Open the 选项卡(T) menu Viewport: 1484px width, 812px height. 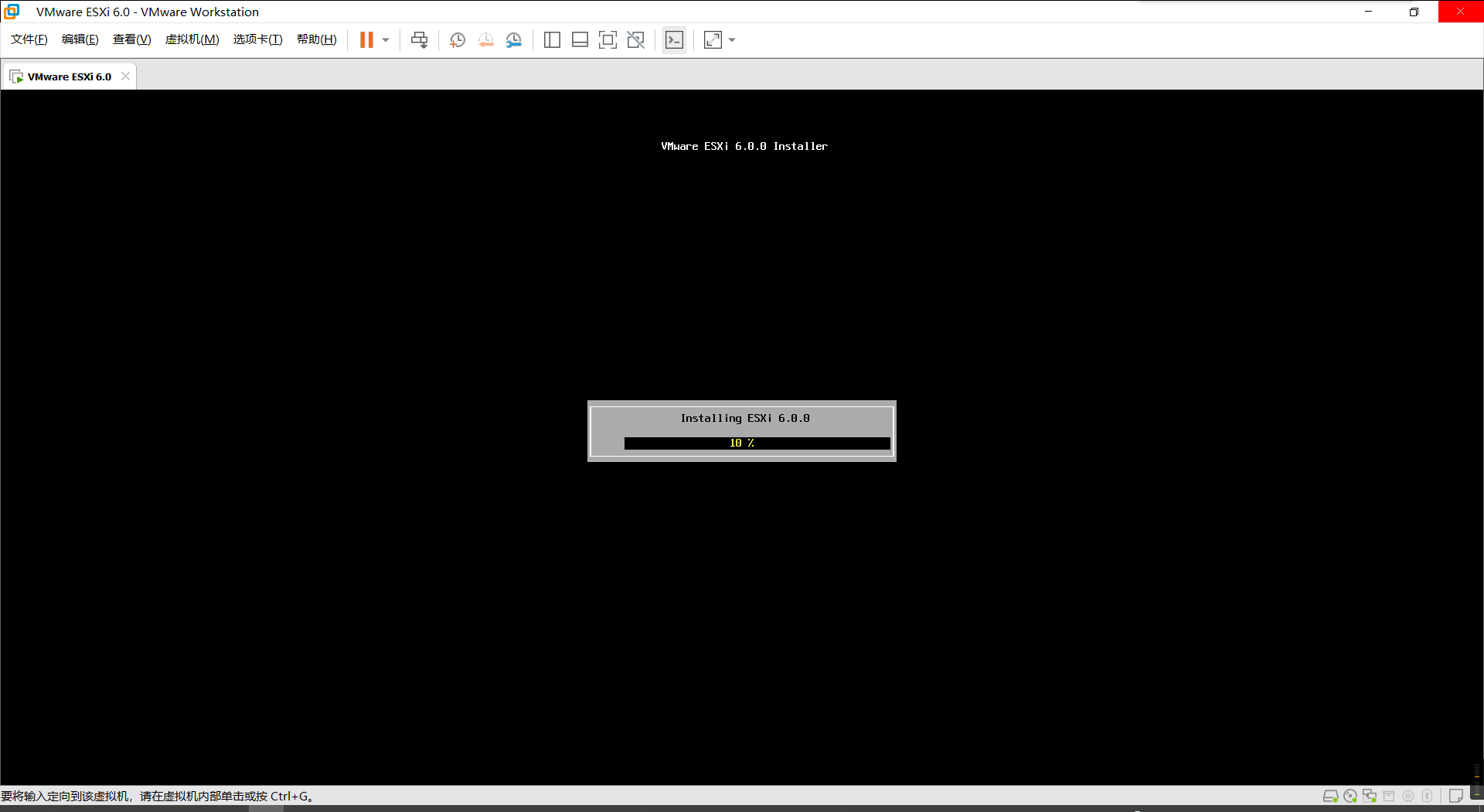(258, 39)
